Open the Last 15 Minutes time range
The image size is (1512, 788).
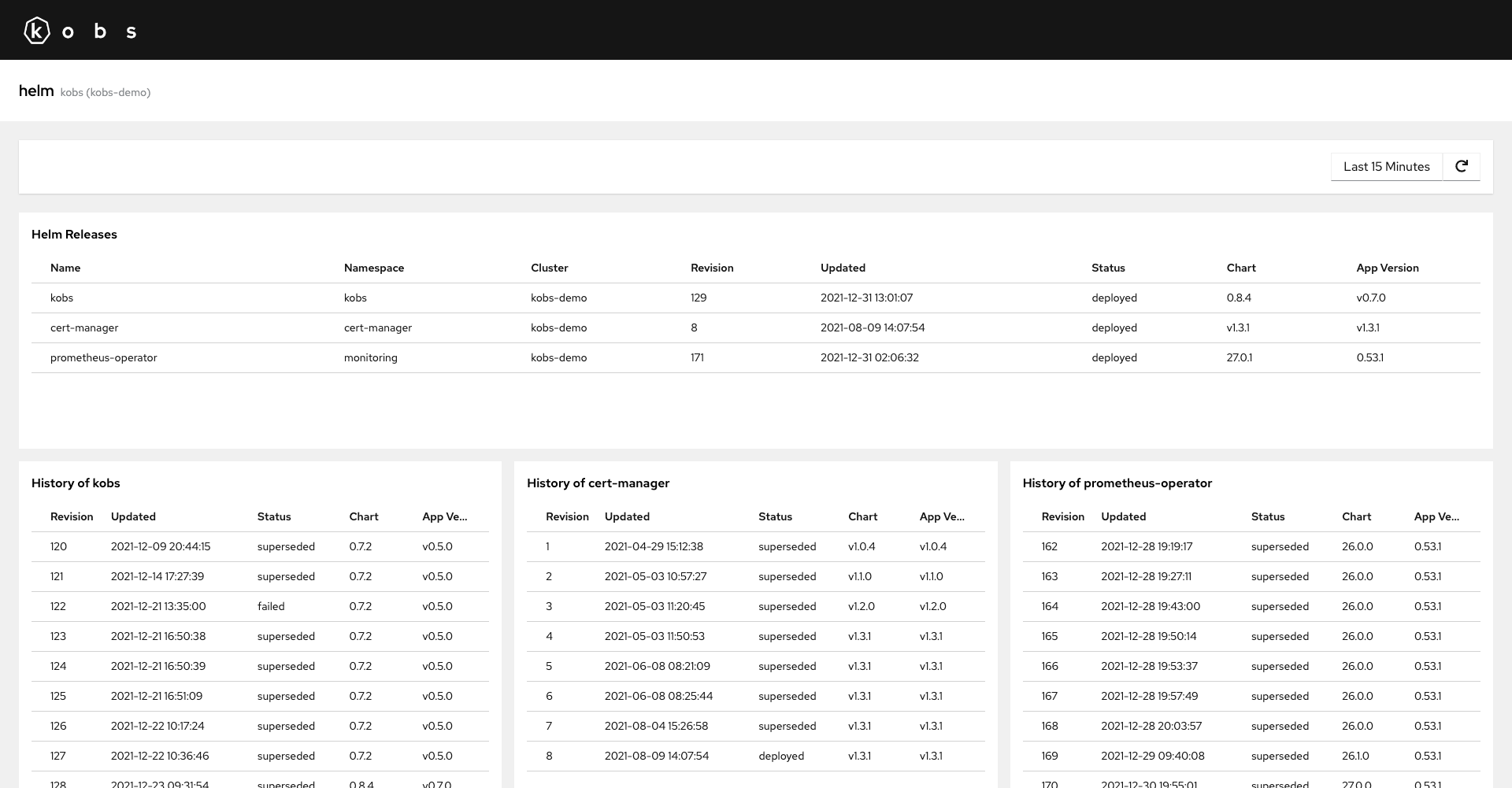click(1386, 166)
